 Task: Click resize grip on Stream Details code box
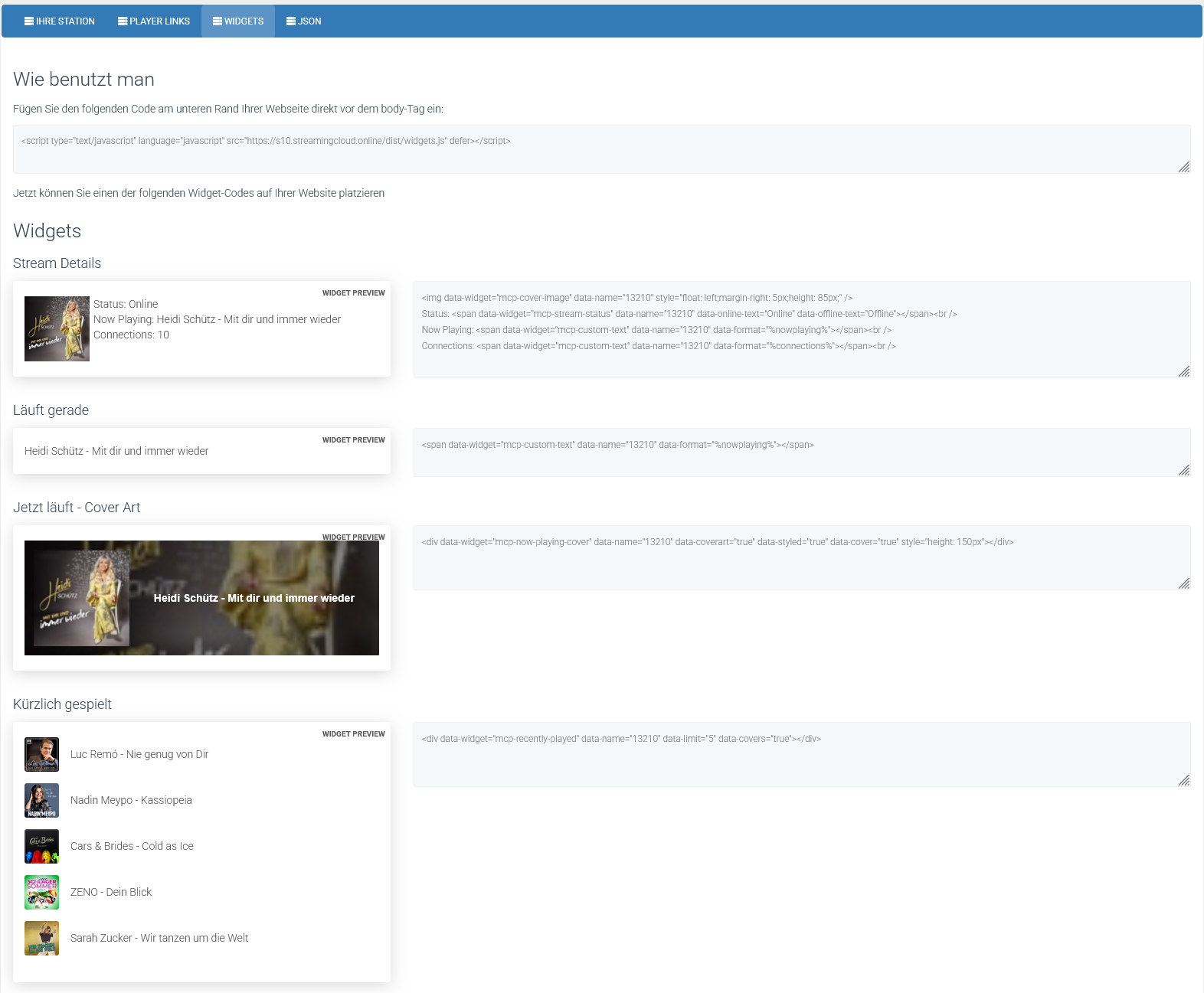pyautogui.click(x=1184, y=371)
